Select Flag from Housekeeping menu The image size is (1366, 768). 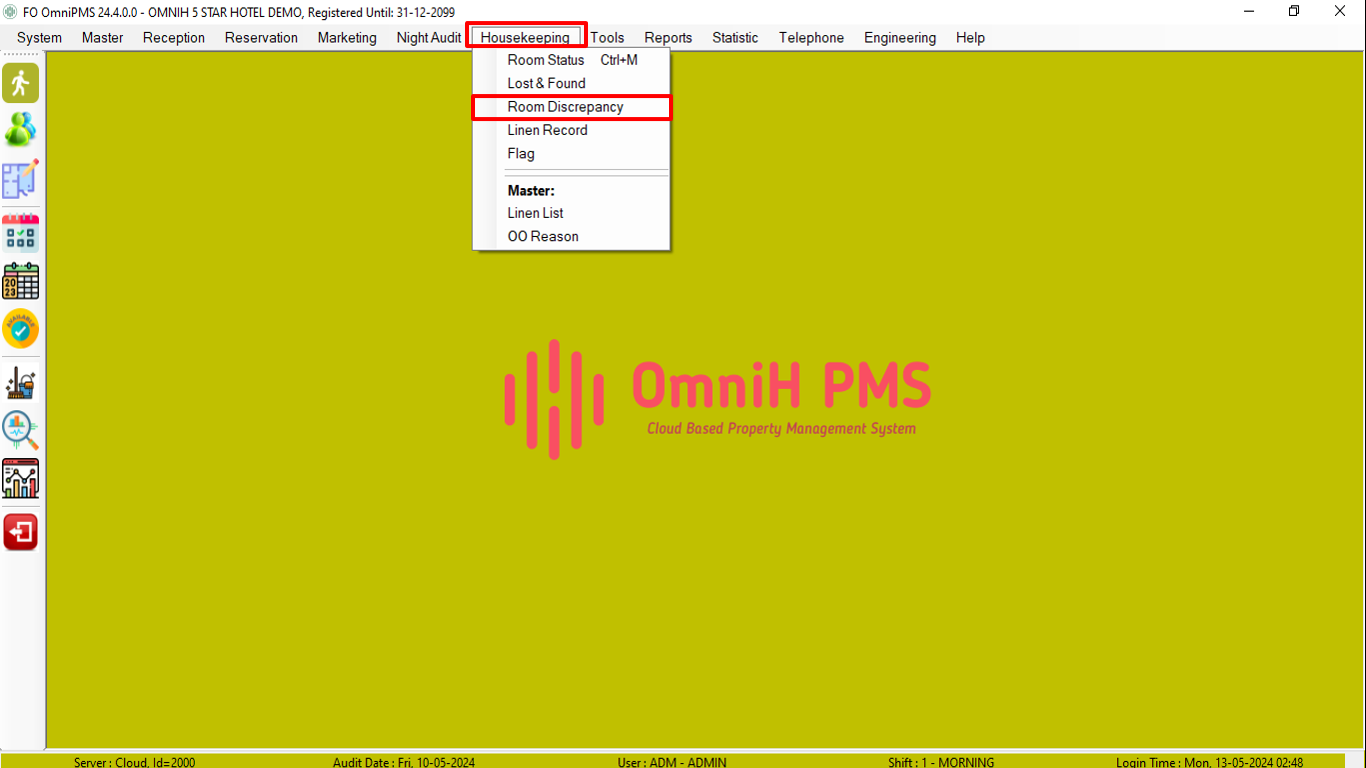571,154
